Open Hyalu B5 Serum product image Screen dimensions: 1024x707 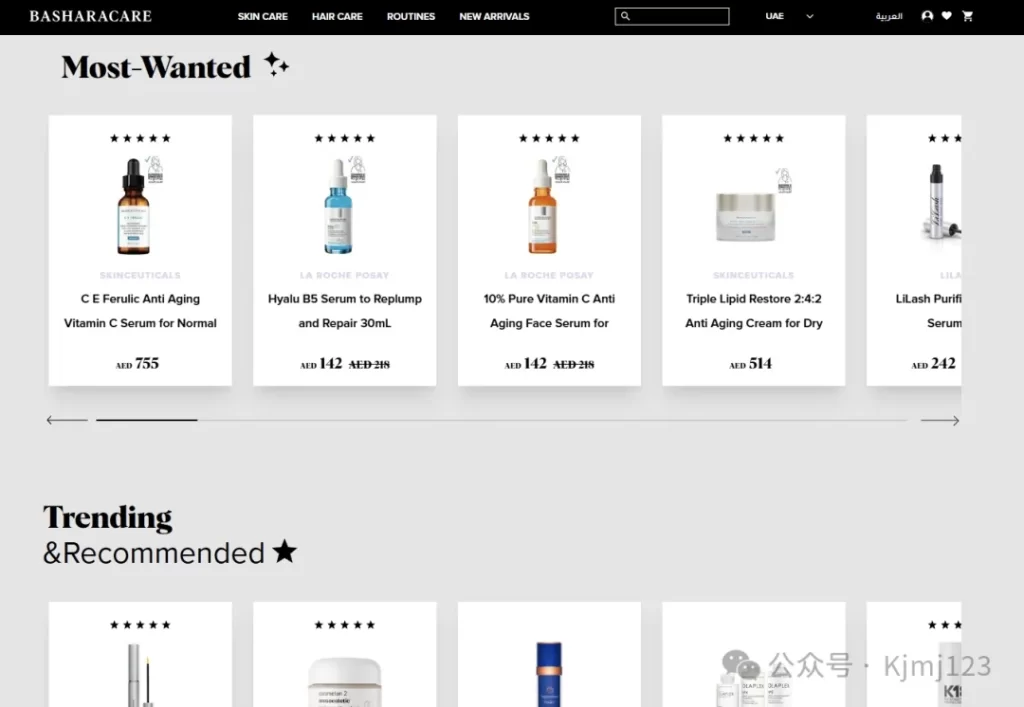coord(338,206)
